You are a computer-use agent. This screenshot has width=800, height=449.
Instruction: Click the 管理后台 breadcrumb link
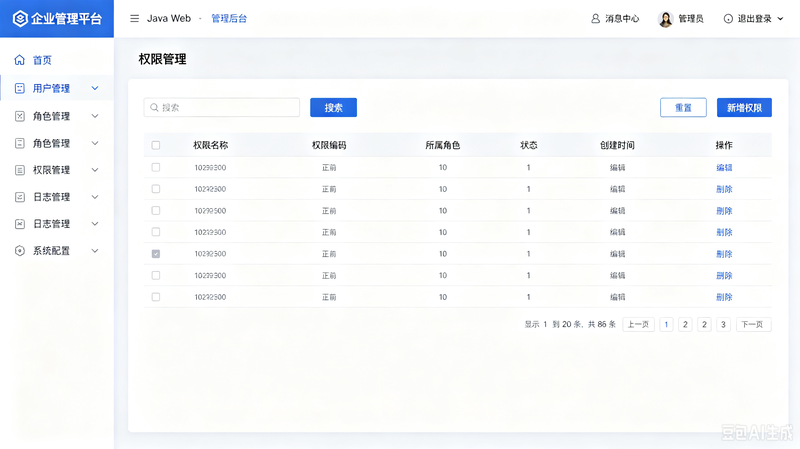229,18
